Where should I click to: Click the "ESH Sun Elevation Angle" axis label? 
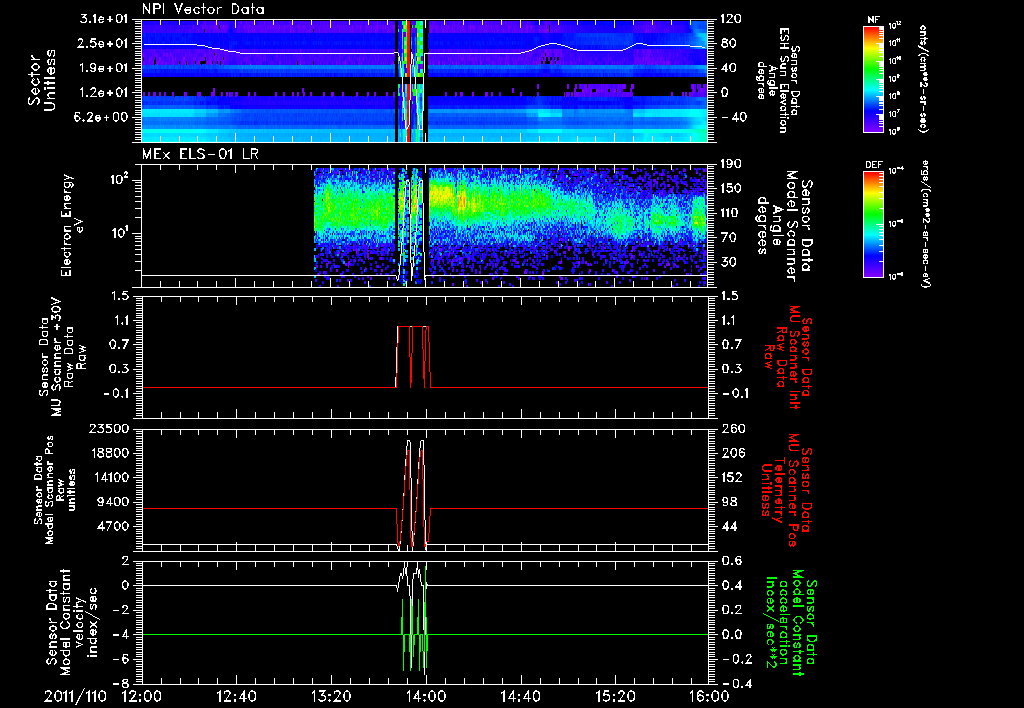click(x=777, y=80)
